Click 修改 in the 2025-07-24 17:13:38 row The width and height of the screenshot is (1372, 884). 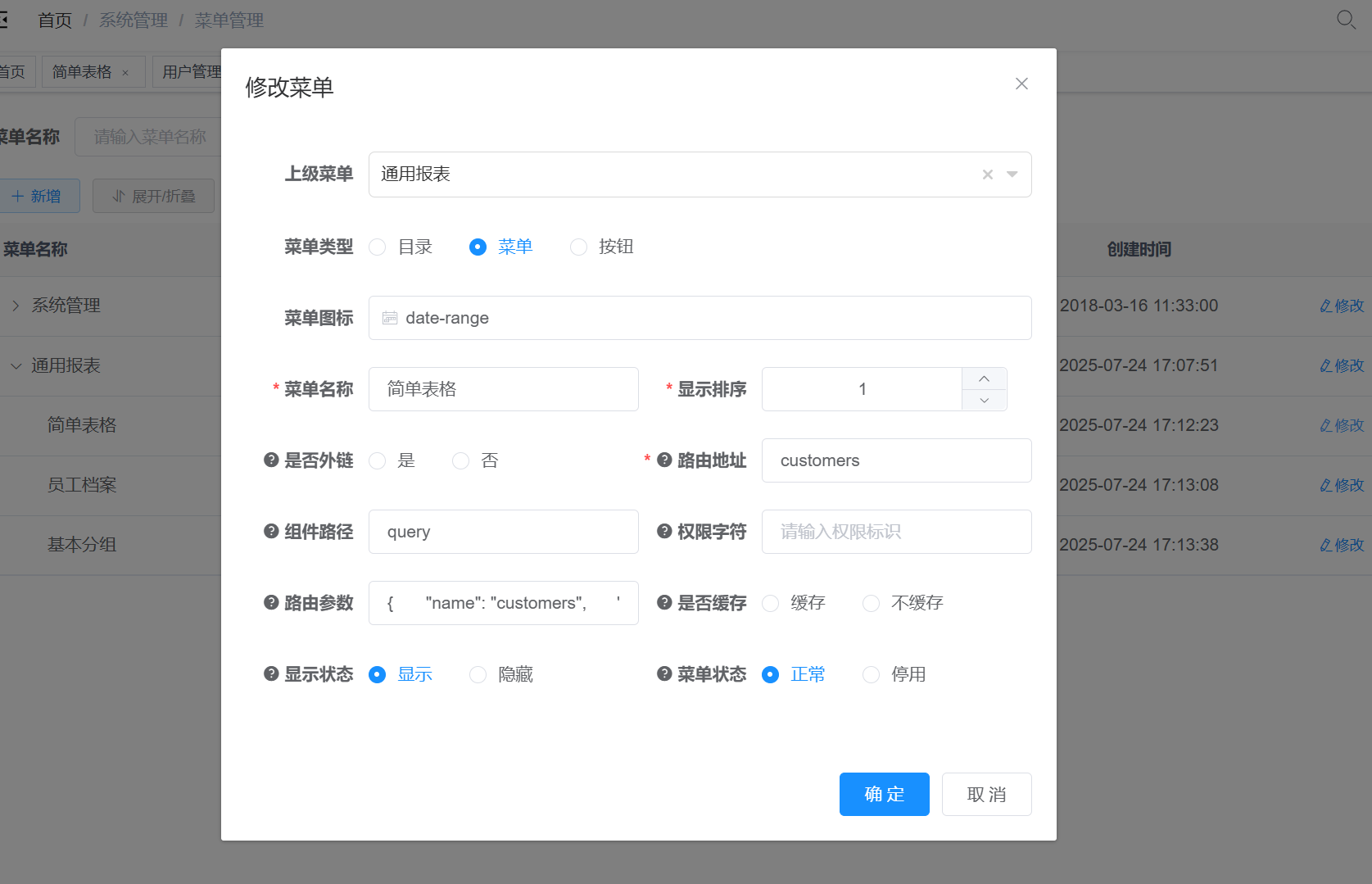point(1342,545)
